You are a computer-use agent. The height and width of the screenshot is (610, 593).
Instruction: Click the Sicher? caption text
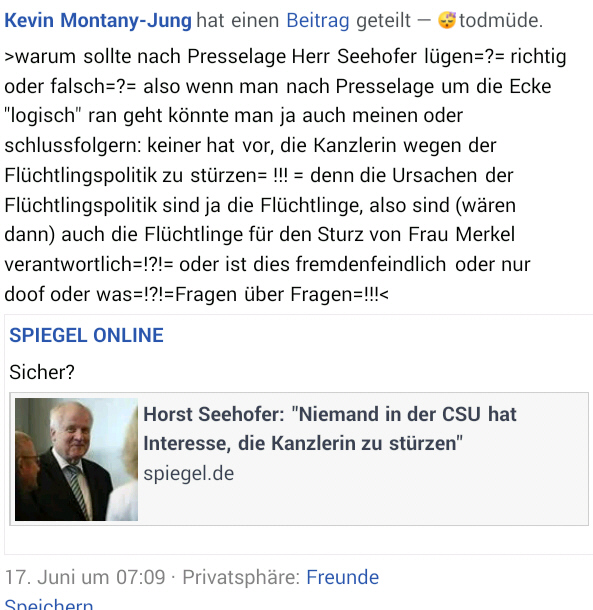tap(42, 372)
